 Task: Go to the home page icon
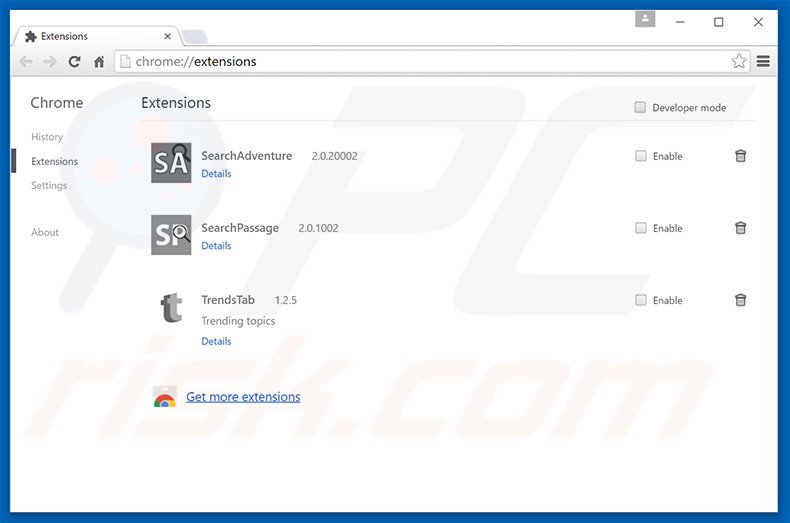pyautogui.click(x=99, y=61)
